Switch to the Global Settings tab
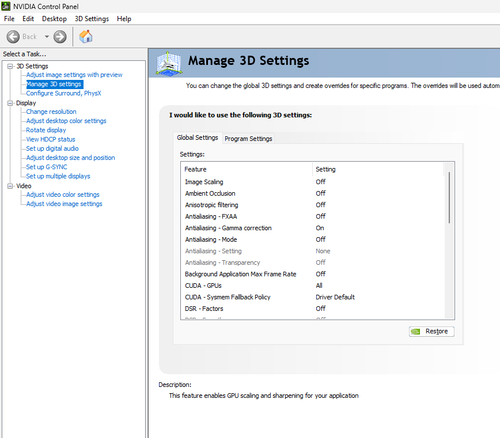 (197, 138)
